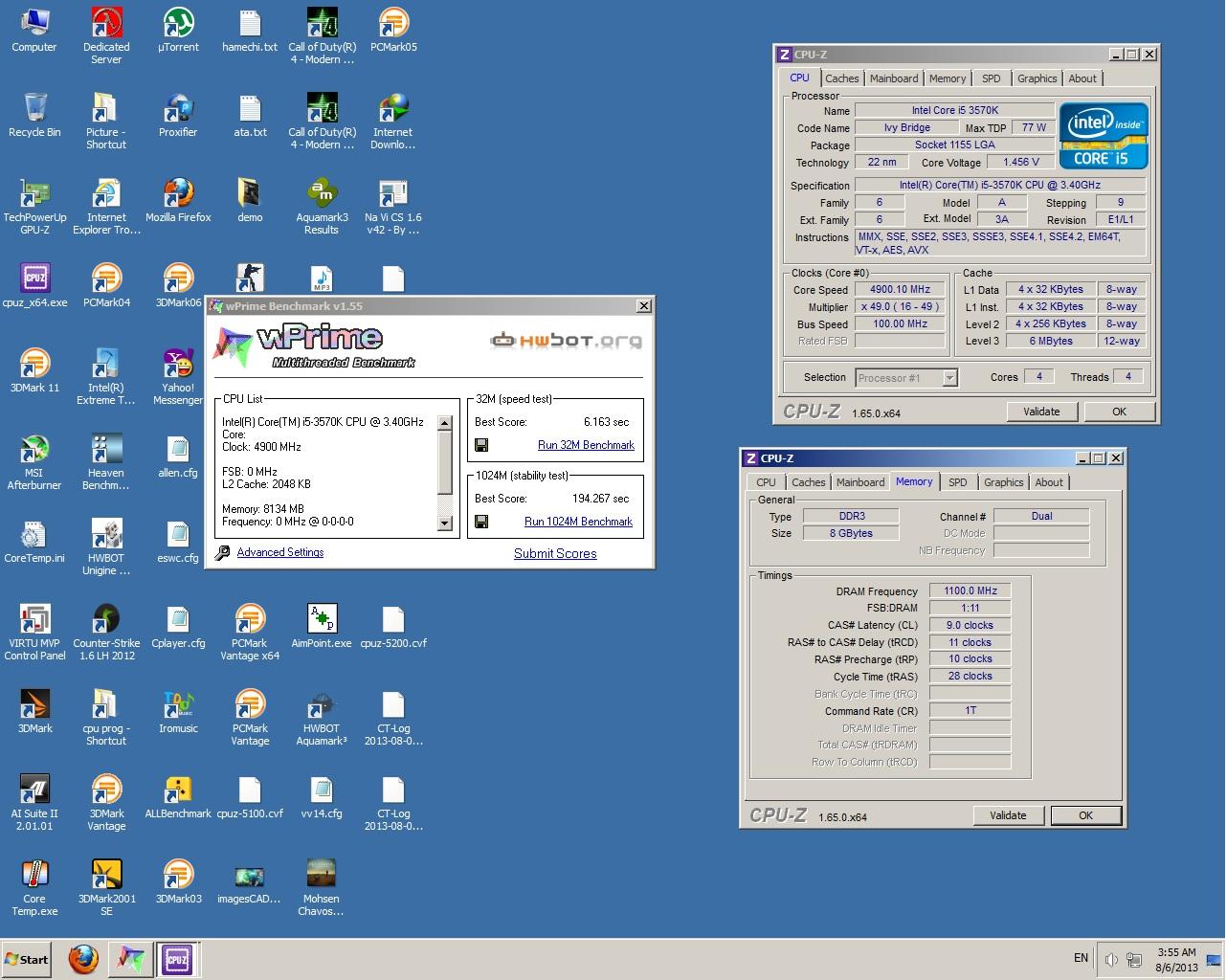Open Mainboard tab in top CPU-Z window

coord(894,78)
